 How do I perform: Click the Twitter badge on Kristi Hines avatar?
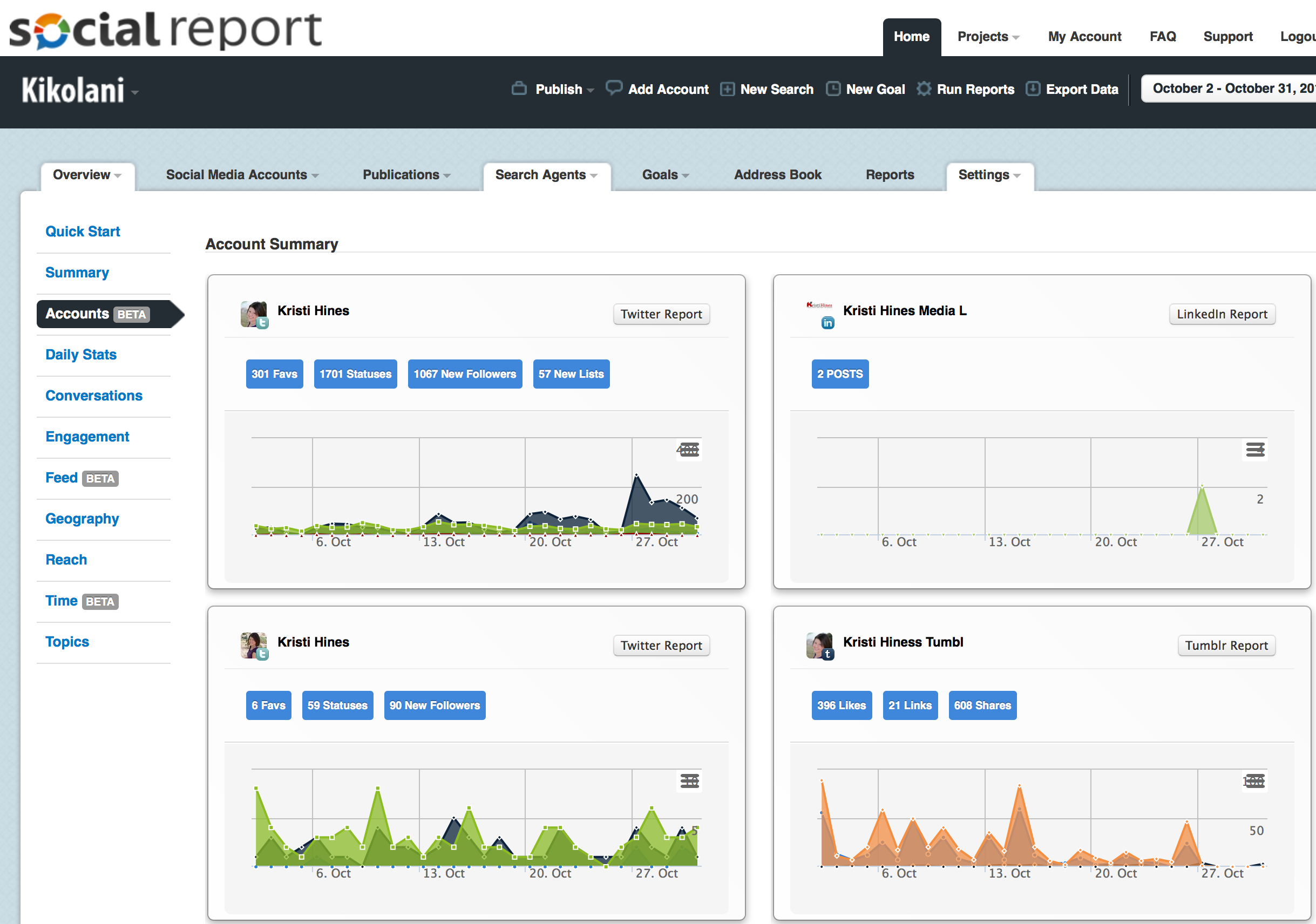pyautogui.click(x=263, y=323)
